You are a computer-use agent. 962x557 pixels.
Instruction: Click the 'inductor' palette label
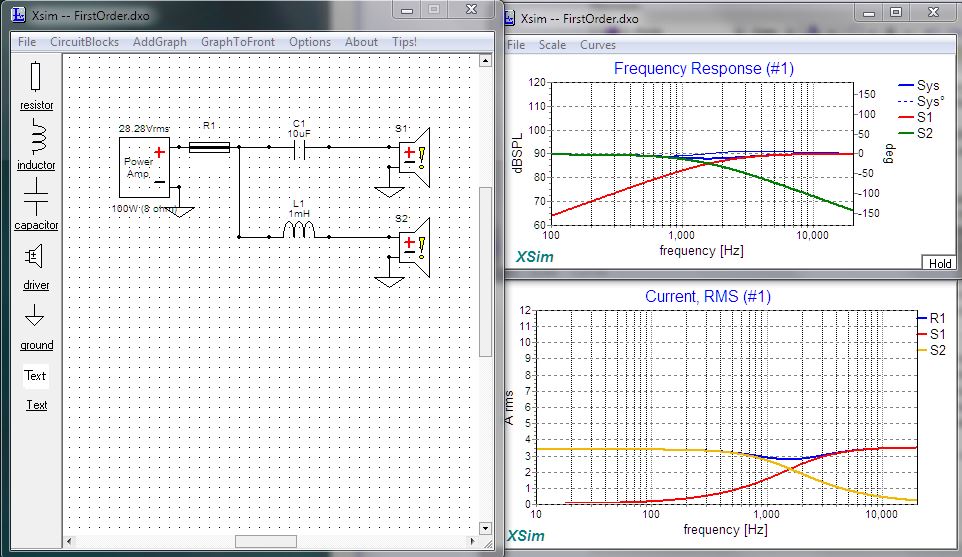point(36,165)
